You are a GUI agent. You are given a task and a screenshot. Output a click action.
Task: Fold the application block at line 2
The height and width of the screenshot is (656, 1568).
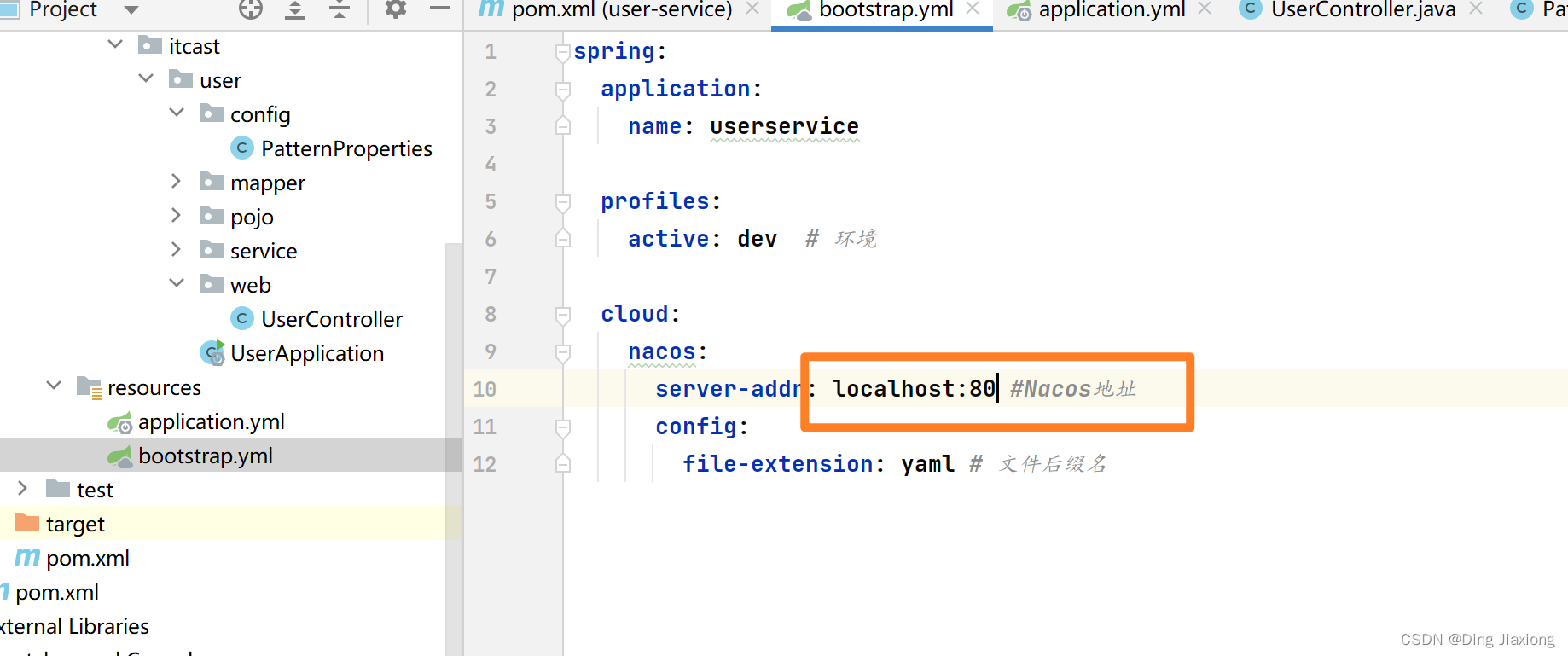click(x=563, y=90)
